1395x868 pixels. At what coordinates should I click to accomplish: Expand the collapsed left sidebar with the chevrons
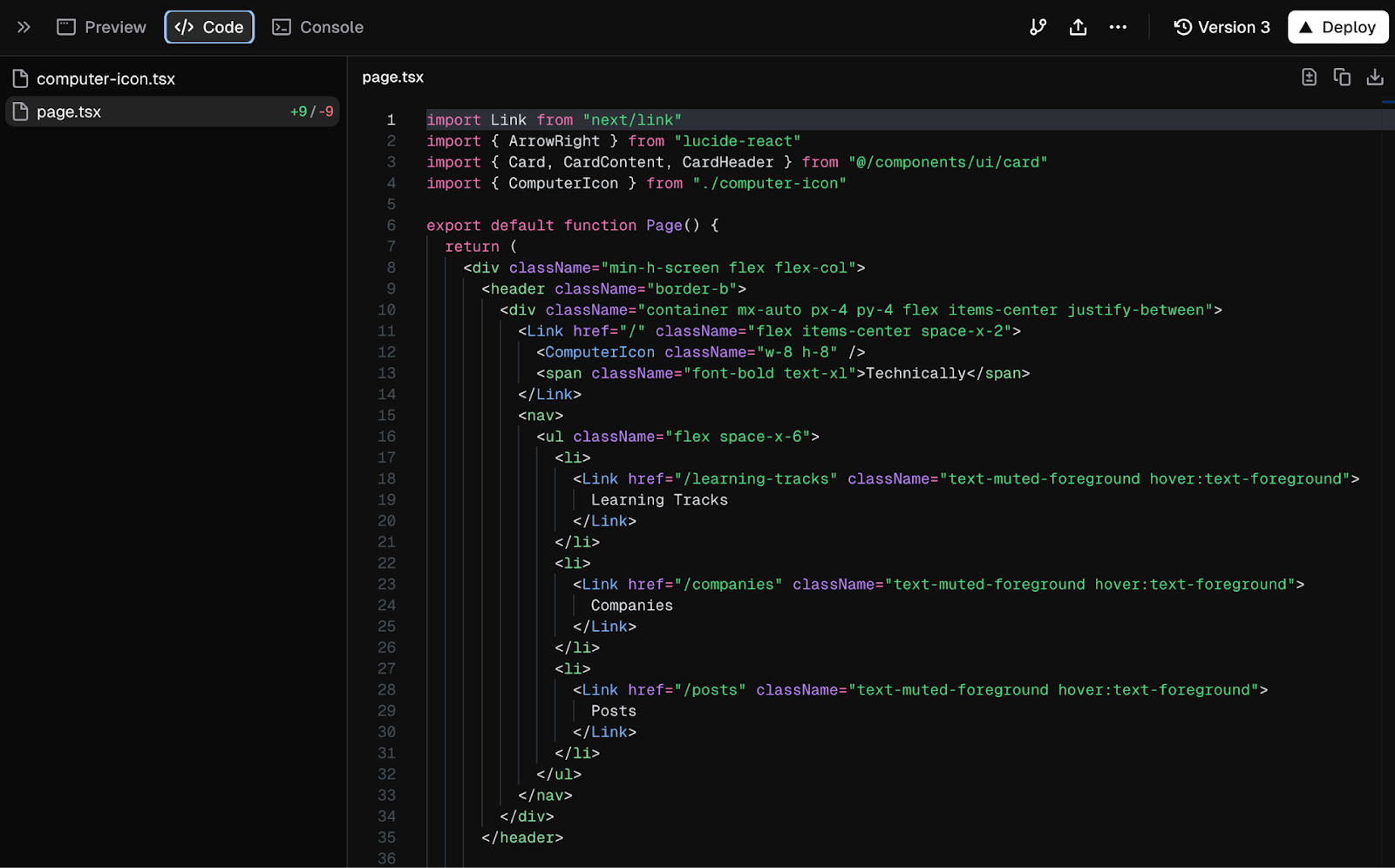[x=24, y=27]
